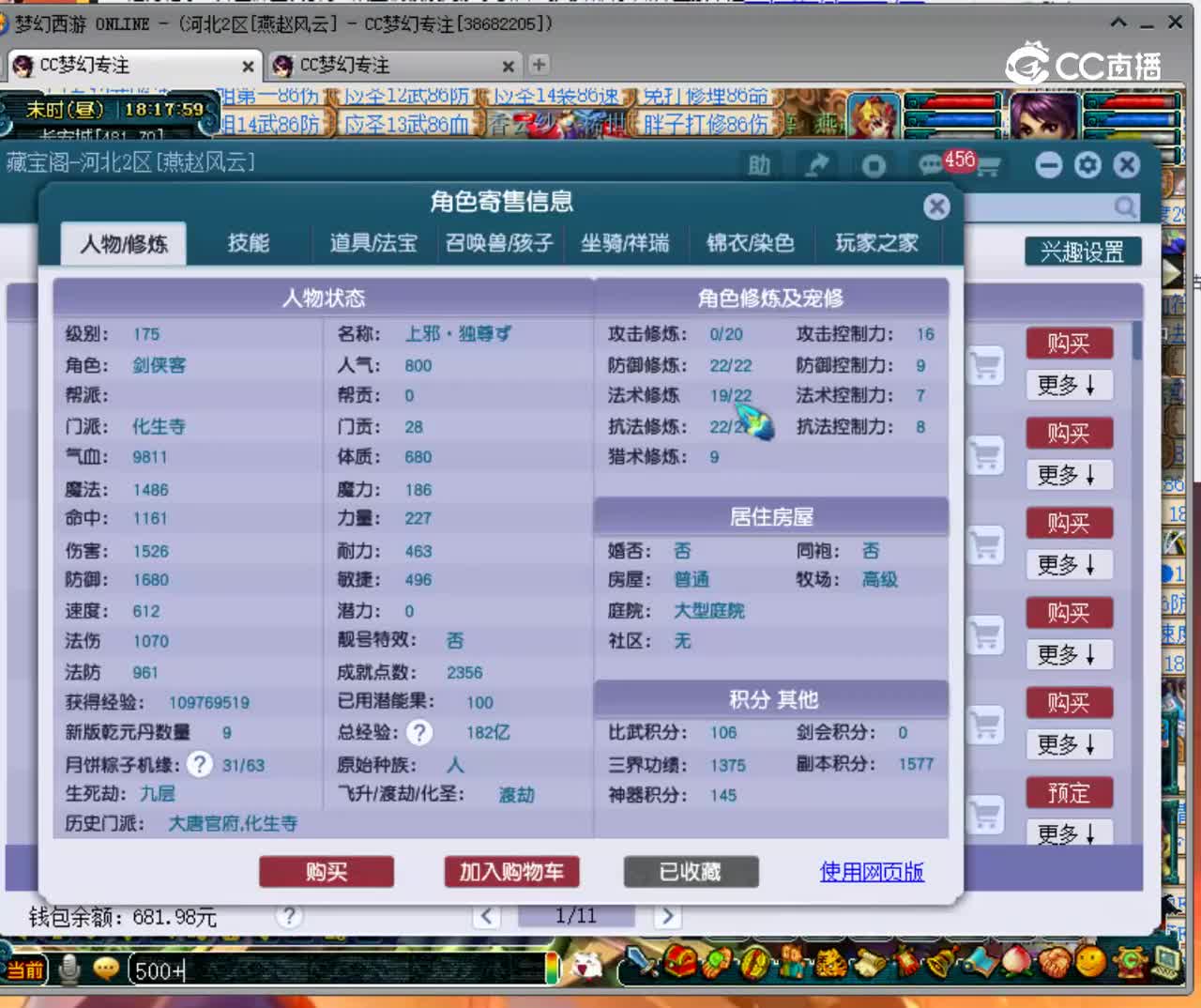This screenshot has height=1008, width=1201.
Task: Open the 使用网页版 link
Action: [872, 872]
